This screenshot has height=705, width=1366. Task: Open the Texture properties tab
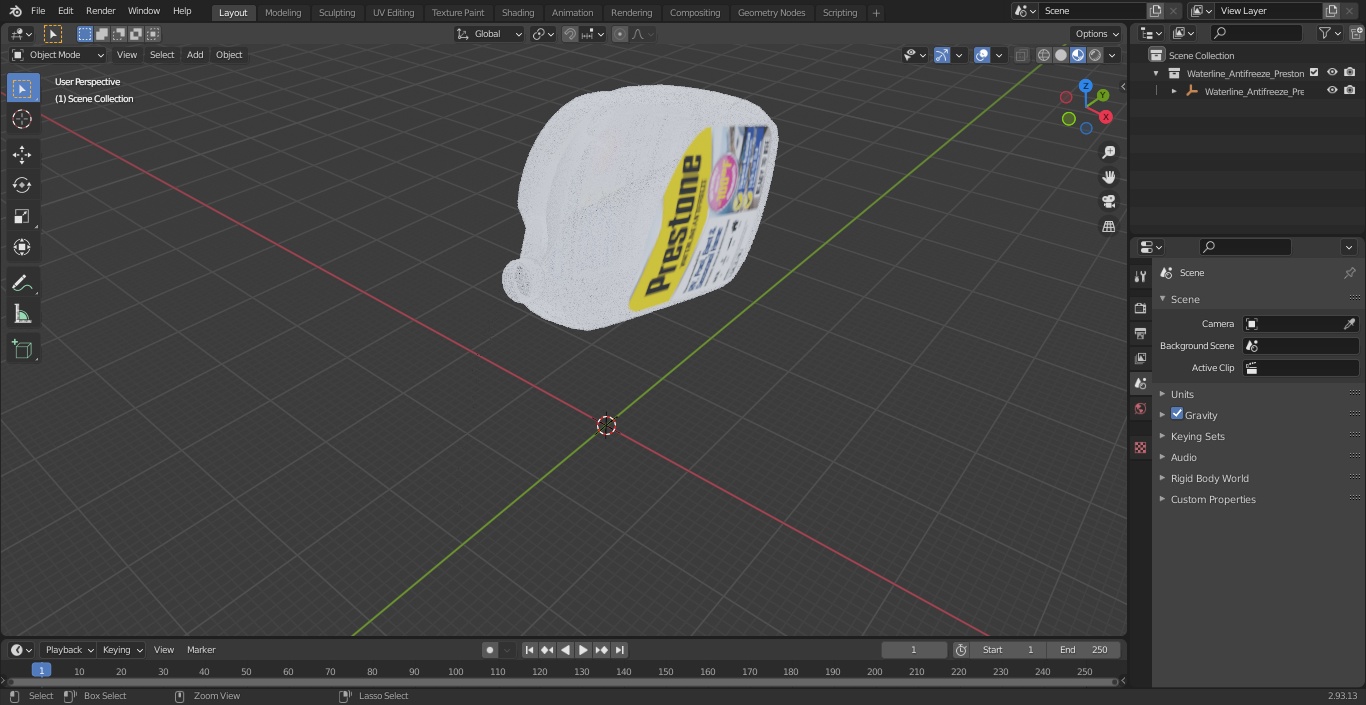pyautogui.click(x=1140, y=448)
